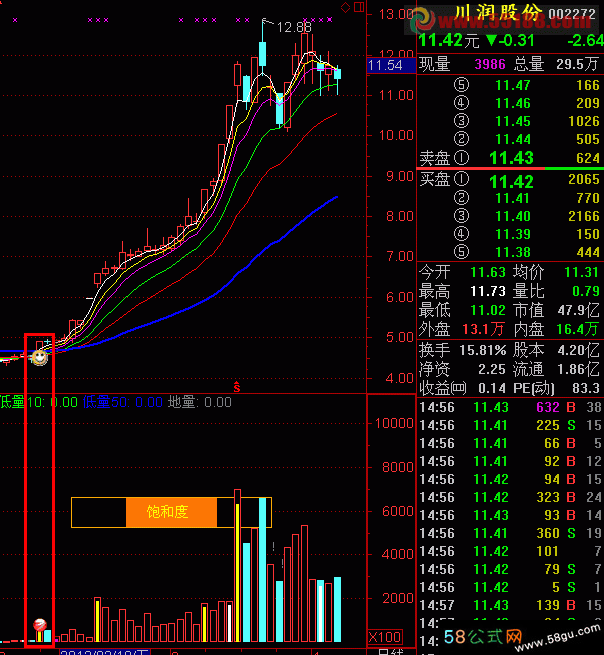Click the 现量 value 3986
604x655 pixels.
click(x=490, y=64)
